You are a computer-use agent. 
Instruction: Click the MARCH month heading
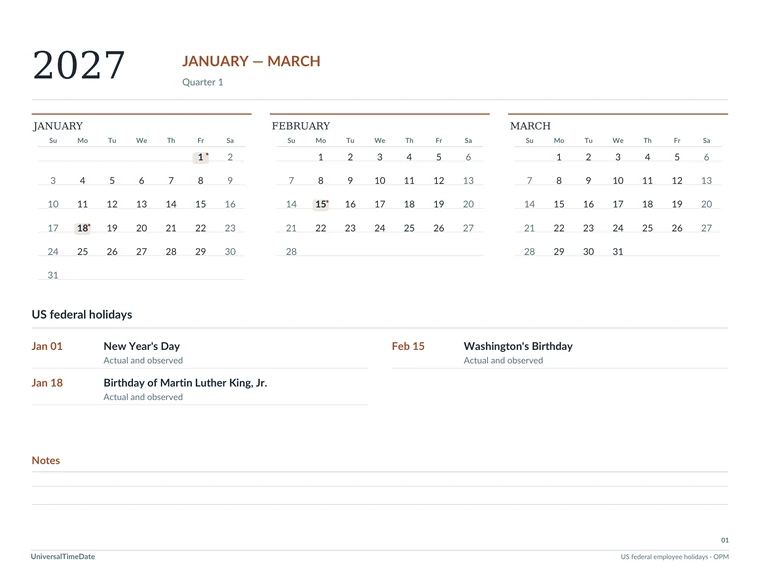click(x=530, y=126)
